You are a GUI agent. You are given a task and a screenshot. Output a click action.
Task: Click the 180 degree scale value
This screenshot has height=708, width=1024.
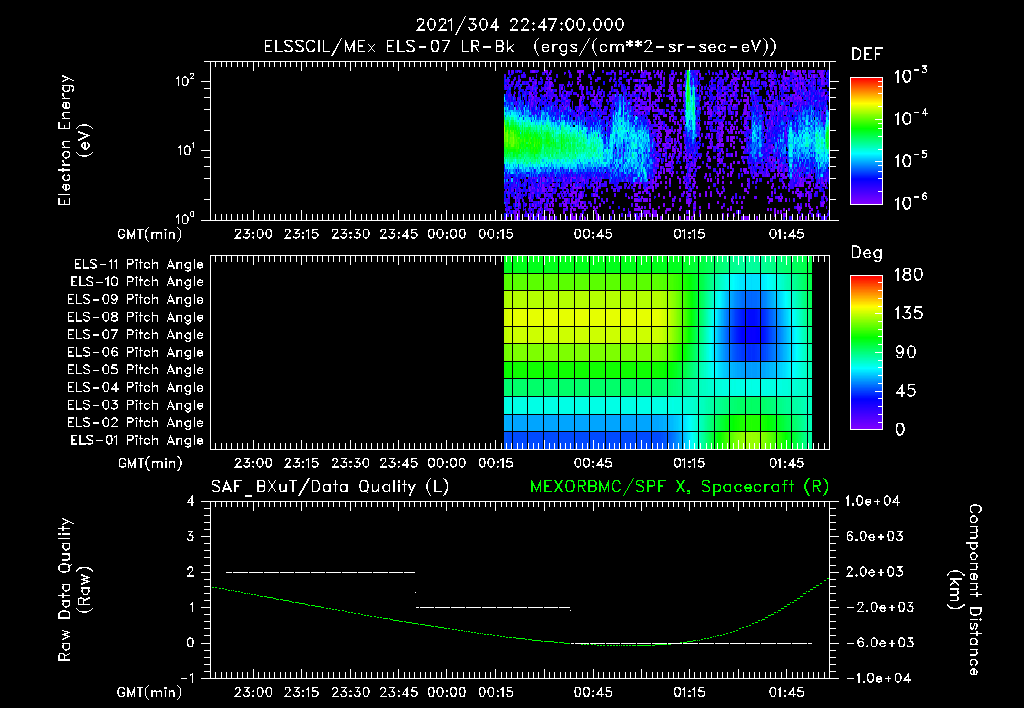pos(908,275)
